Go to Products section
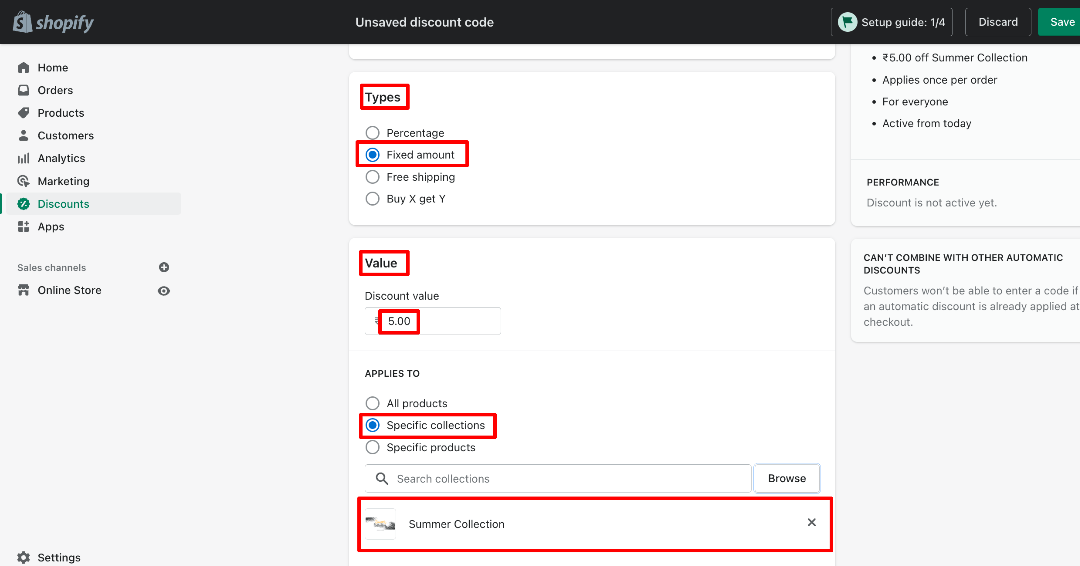1080x566 pixels. [x=61, y=113]
